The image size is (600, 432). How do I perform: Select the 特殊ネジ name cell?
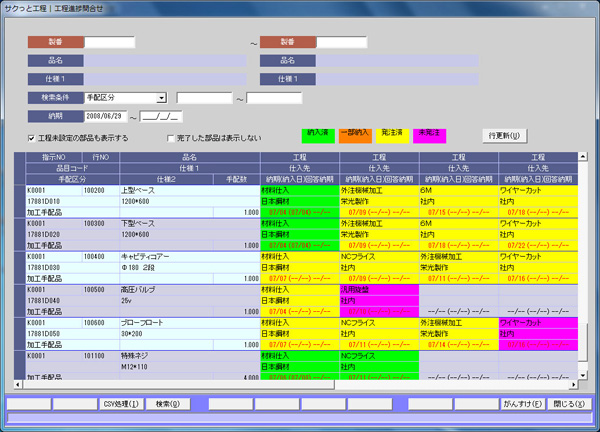click(x=190, y=356)
